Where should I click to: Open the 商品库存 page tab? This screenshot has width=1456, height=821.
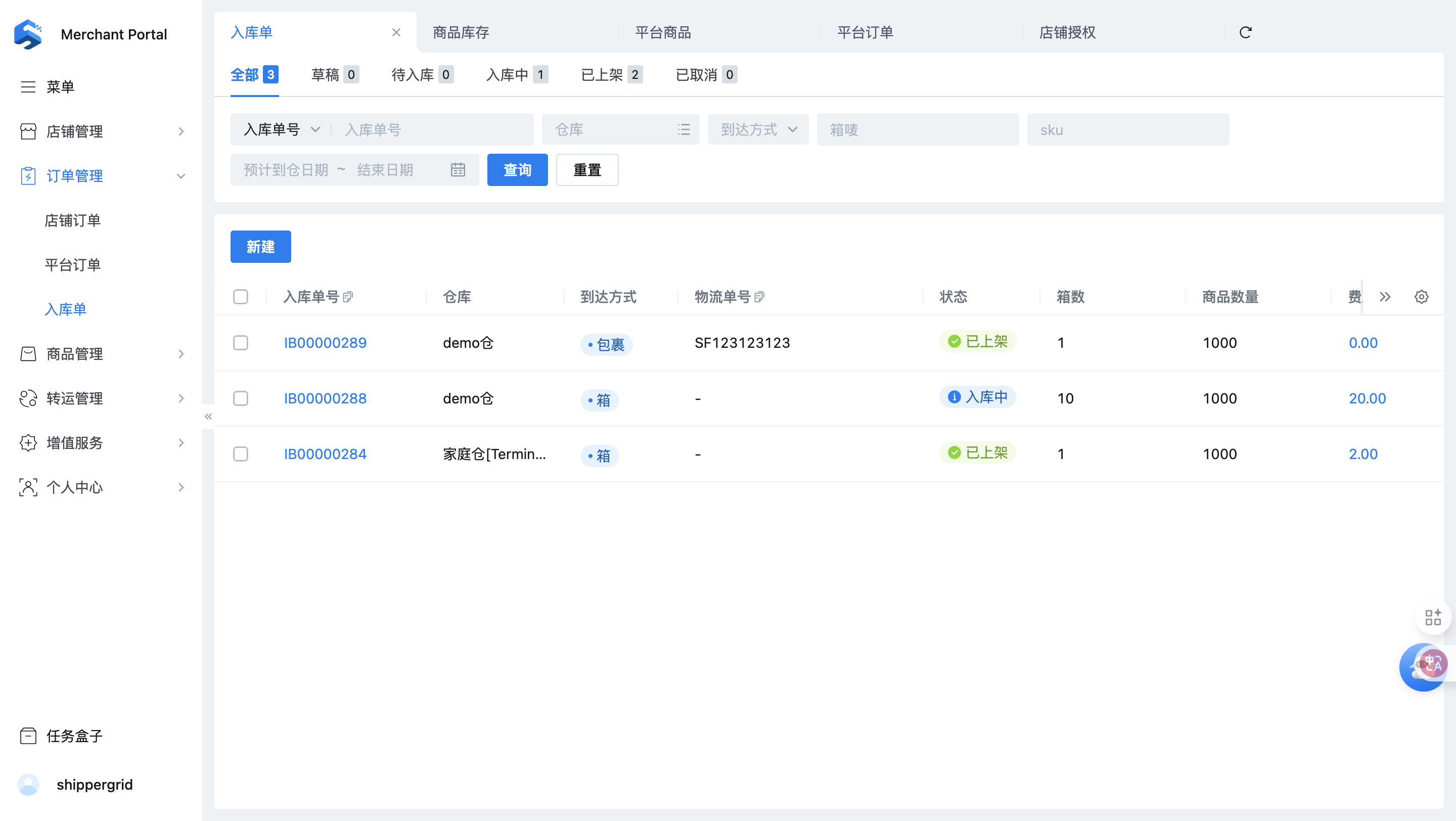click(461, 32)
